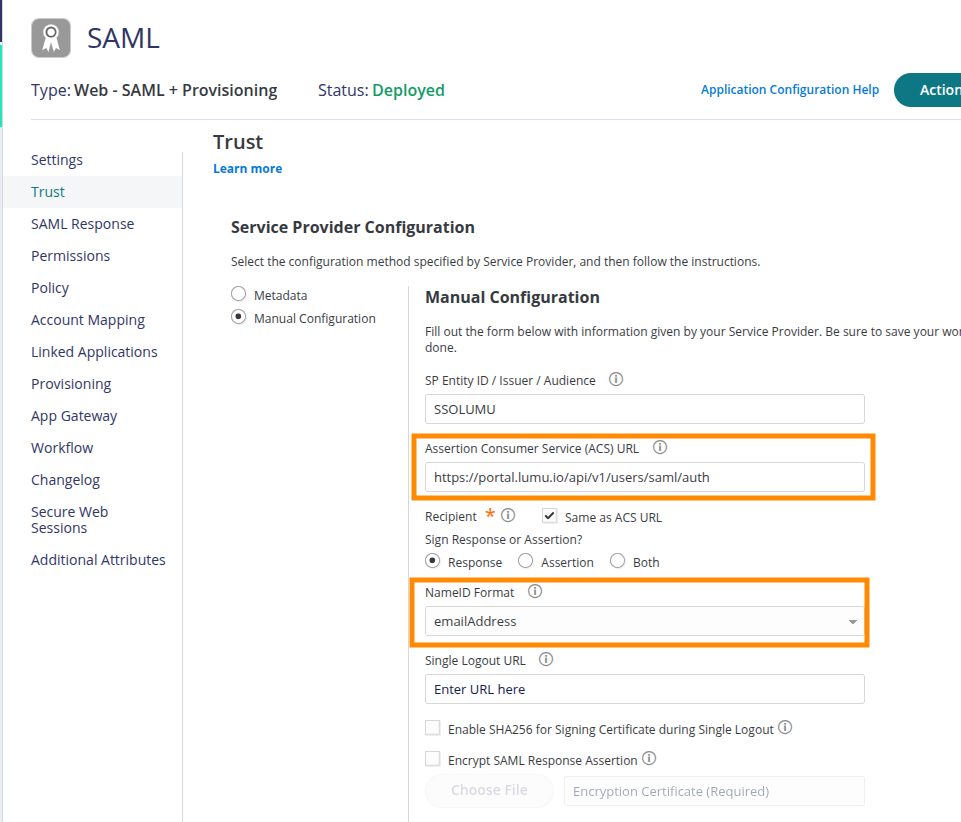The height and width of the screenshot is (822, 961).
Task: Select Both for sign response or assertion
Action: point(618,561)
